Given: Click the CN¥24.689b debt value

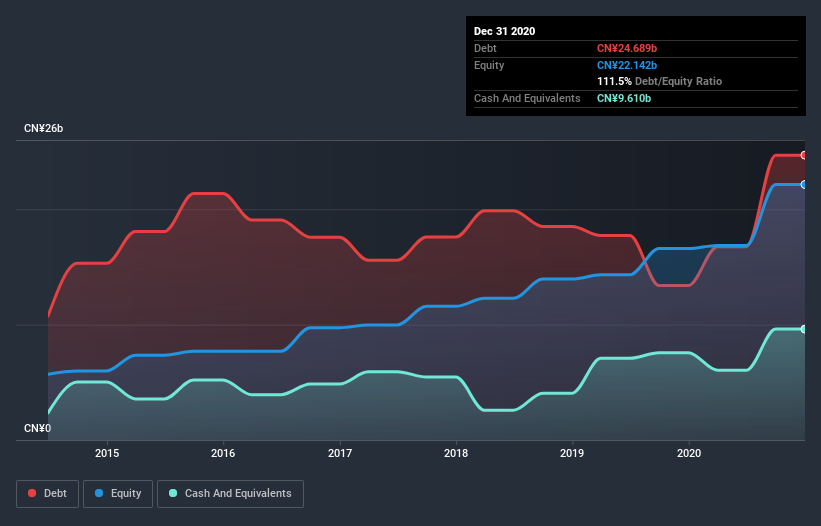Looking at the screenshot, I should click(x=627, y=48).
